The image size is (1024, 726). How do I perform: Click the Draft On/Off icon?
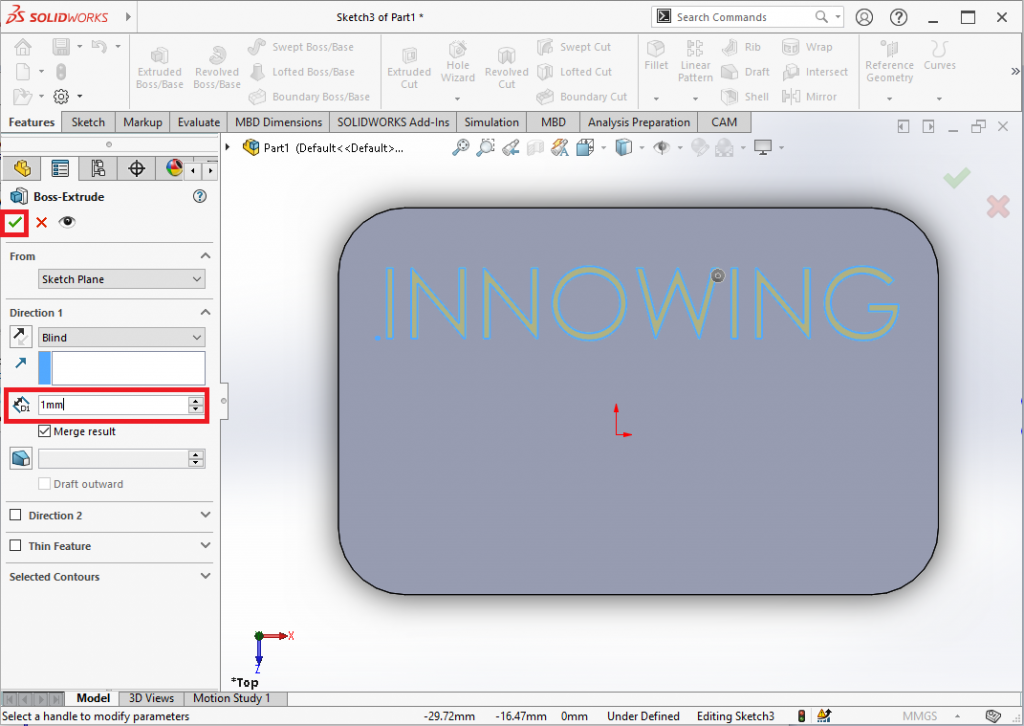21,458
